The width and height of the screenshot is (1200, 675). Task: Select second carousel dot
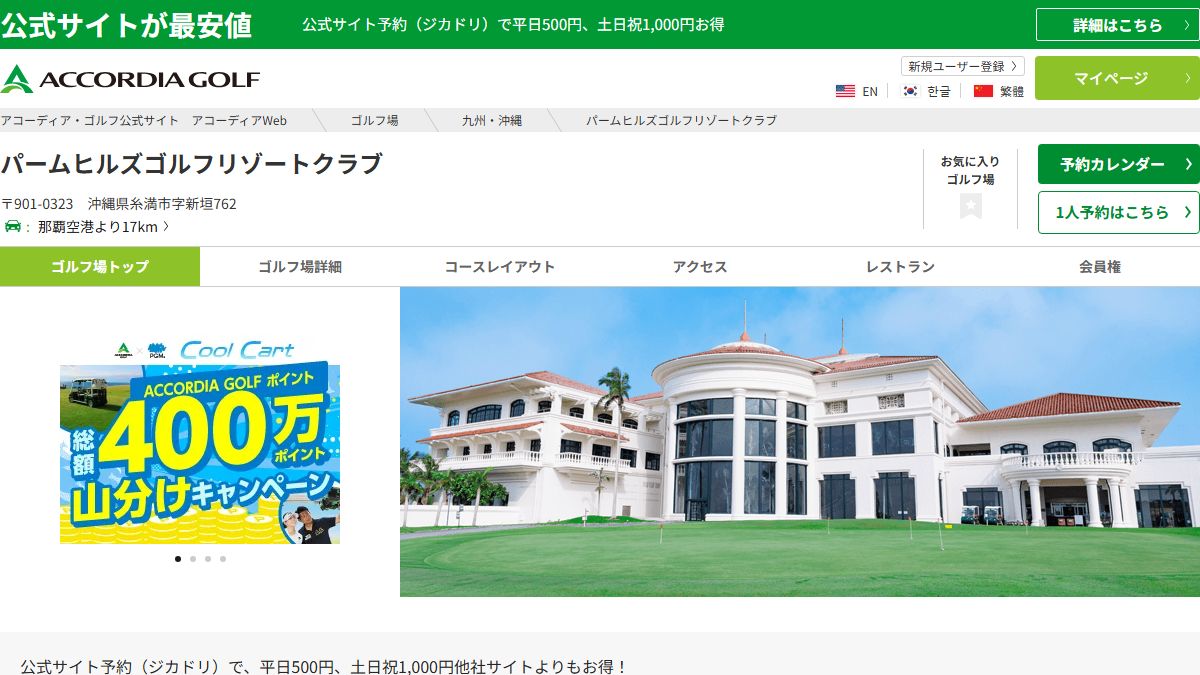193,559
